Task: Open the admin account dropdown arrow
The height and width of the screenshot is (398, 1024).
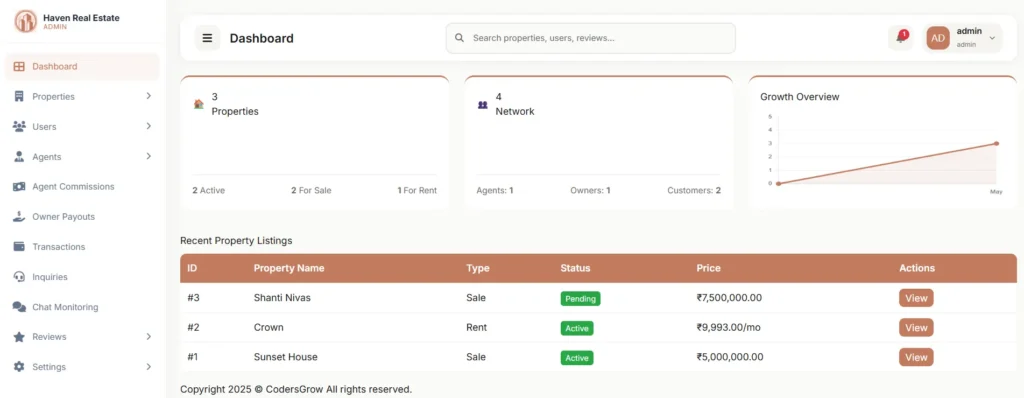Action: [x=992, y=38]
